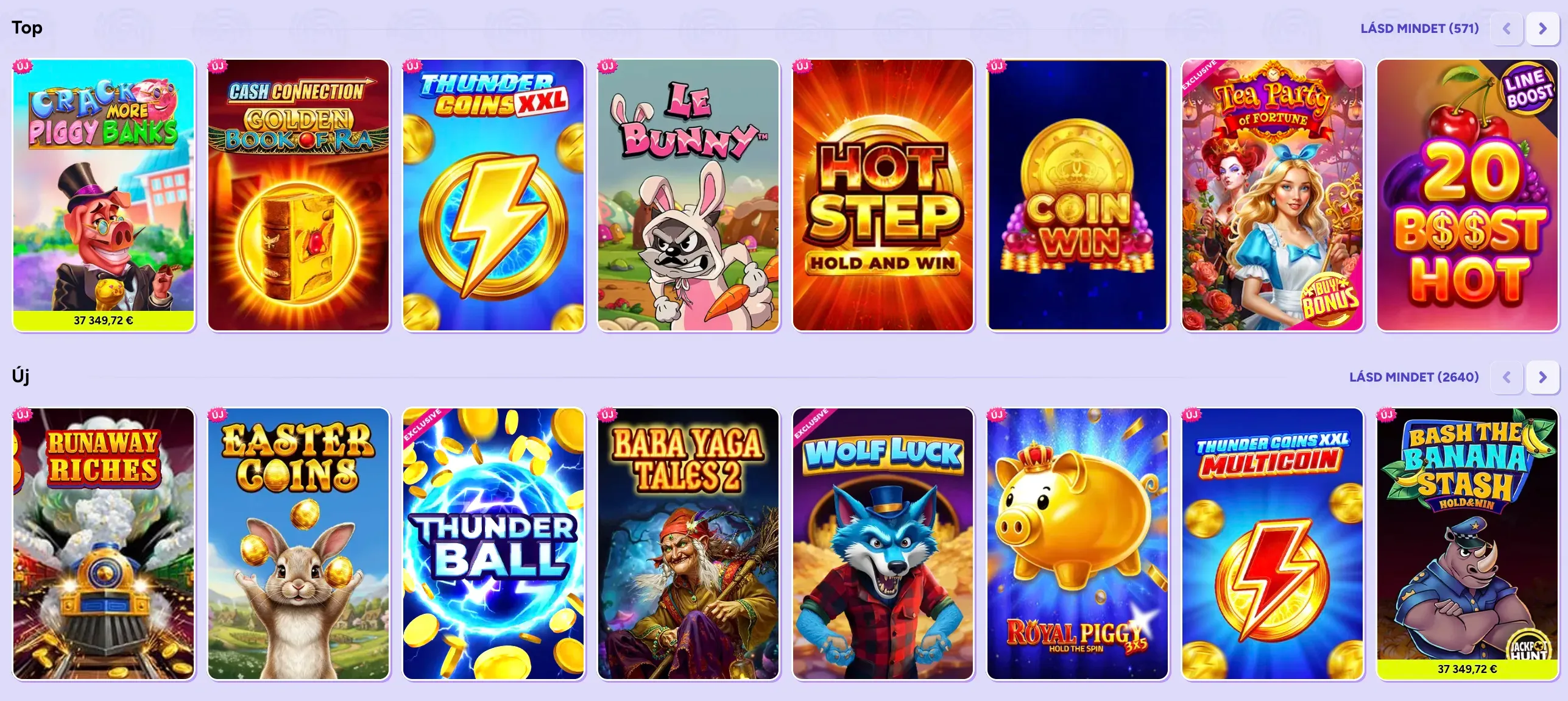Image resolution: width=1568 pixels, height=701 pixels.
Task: Open Tea Party of Fortune game
Action: point(1273,195)
